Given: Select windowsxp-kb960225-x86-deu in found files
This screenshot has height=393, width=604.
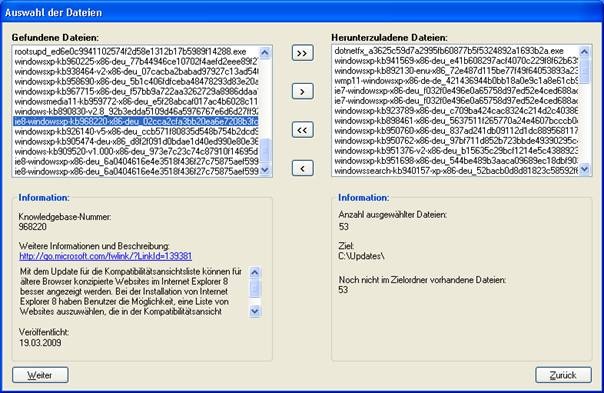Looking at the screenshot, I should coord(136,61).
